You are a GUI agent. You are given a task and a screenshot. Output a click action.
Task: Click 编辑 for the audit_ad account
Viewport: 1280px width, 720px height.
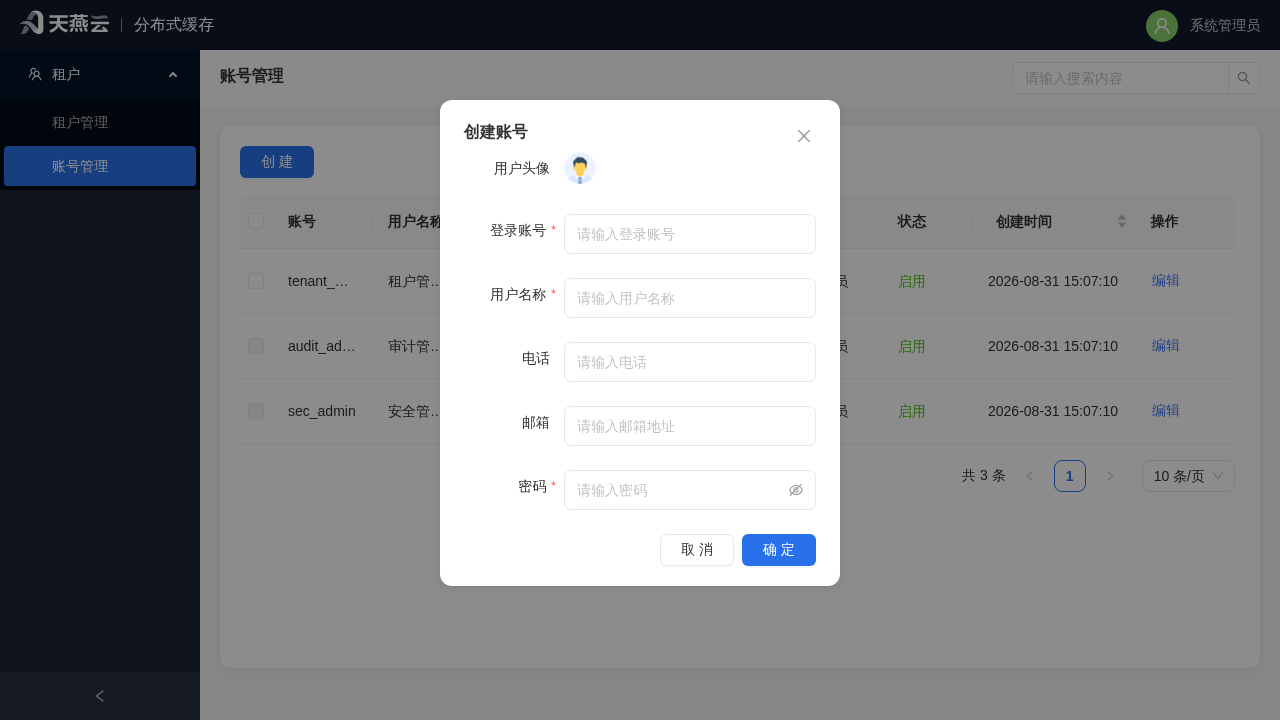click(1166, 346)
